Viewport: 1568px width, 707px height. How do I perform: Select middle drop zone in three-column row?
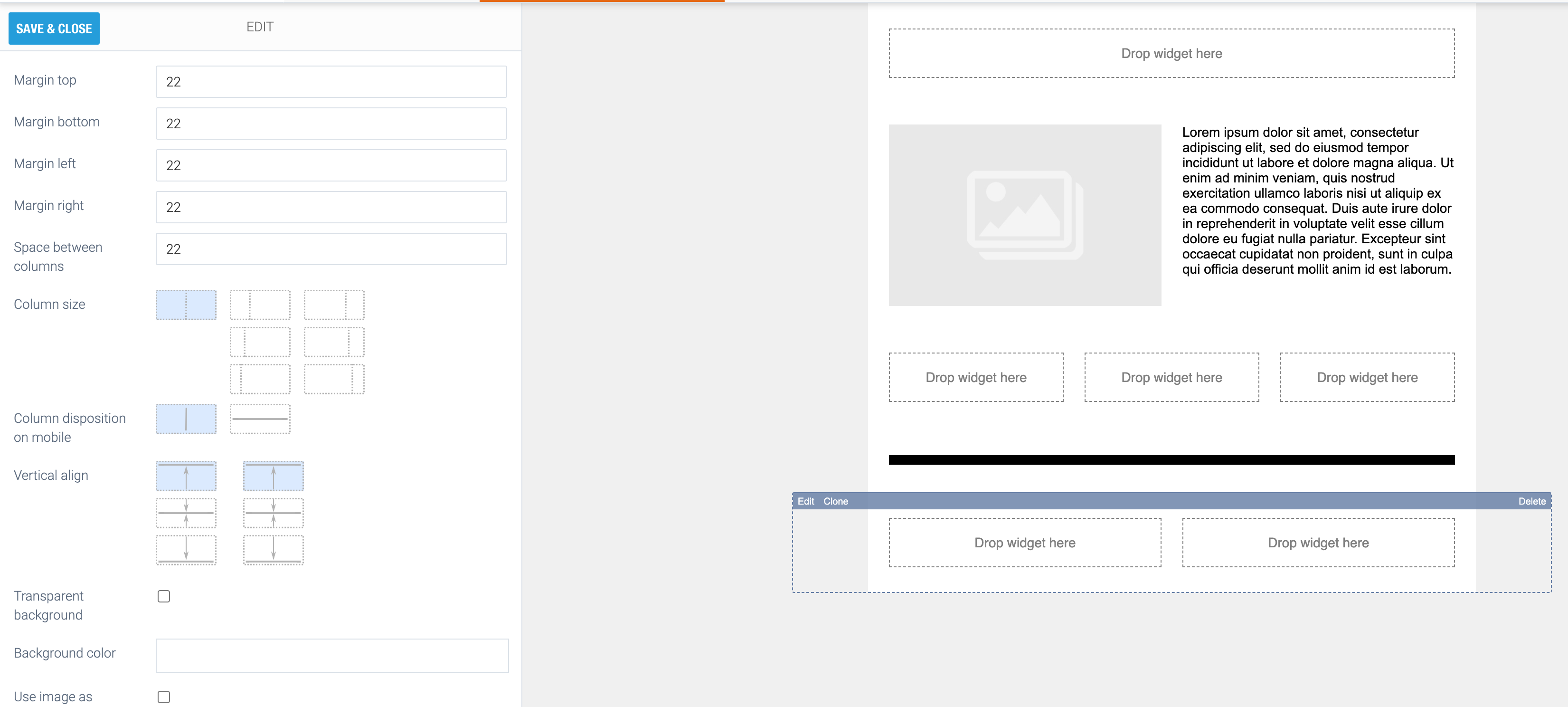tap(1171, 377)
